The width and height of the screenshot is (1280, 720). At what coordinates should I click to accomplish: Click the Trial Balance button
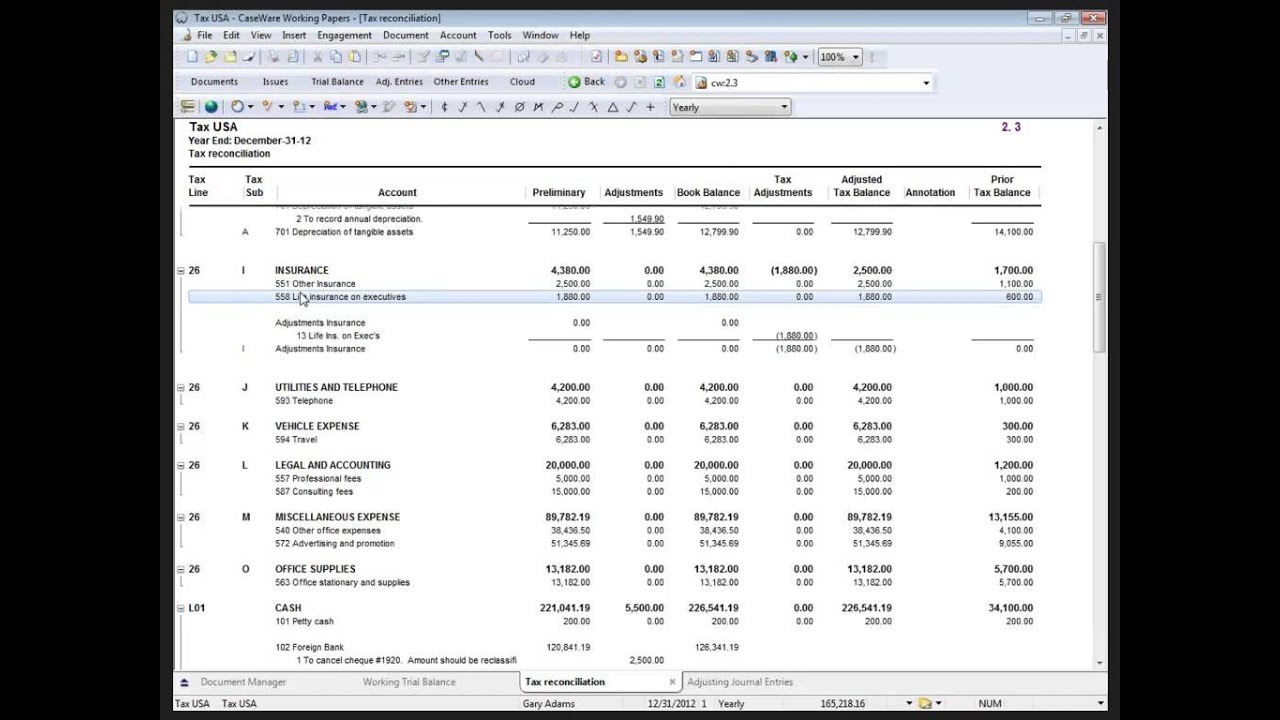[x=337, y=82]
